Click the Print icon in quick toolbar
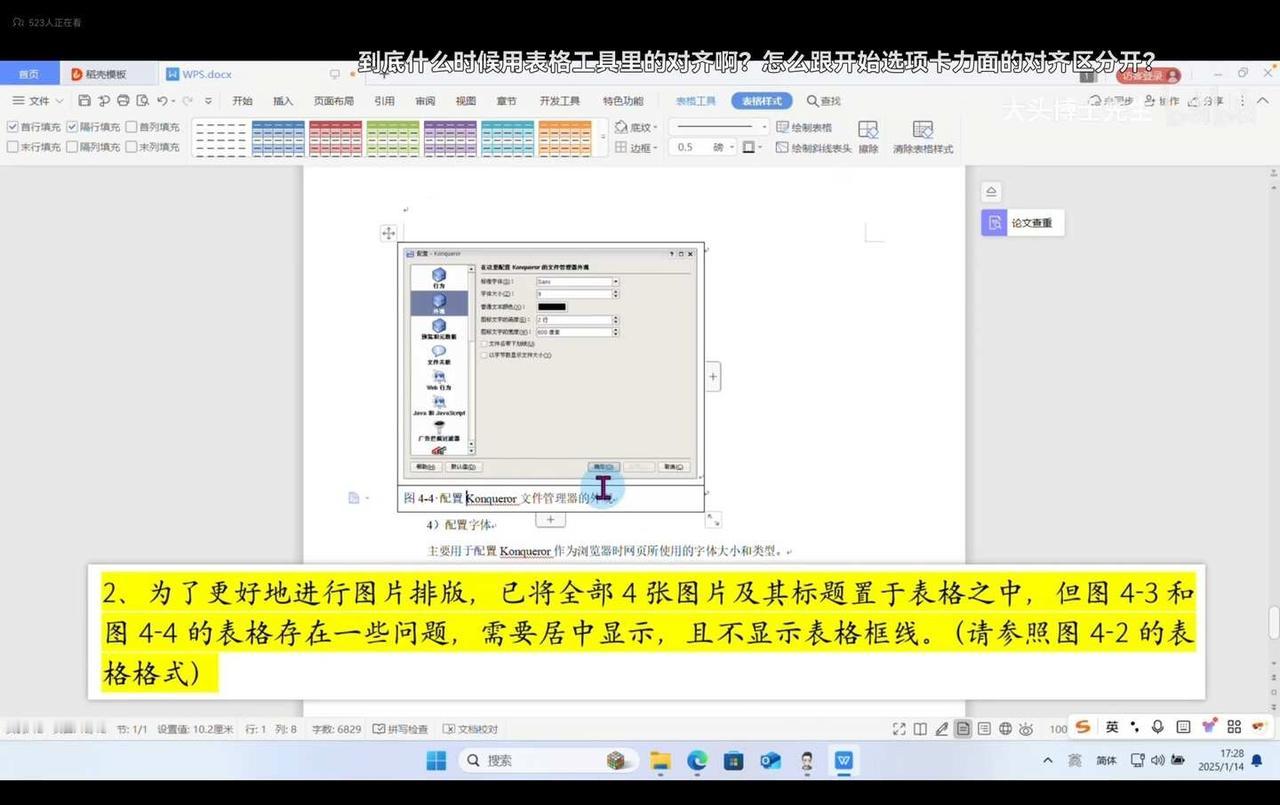Screen dimensions: 1280x805 click(123, 101)
